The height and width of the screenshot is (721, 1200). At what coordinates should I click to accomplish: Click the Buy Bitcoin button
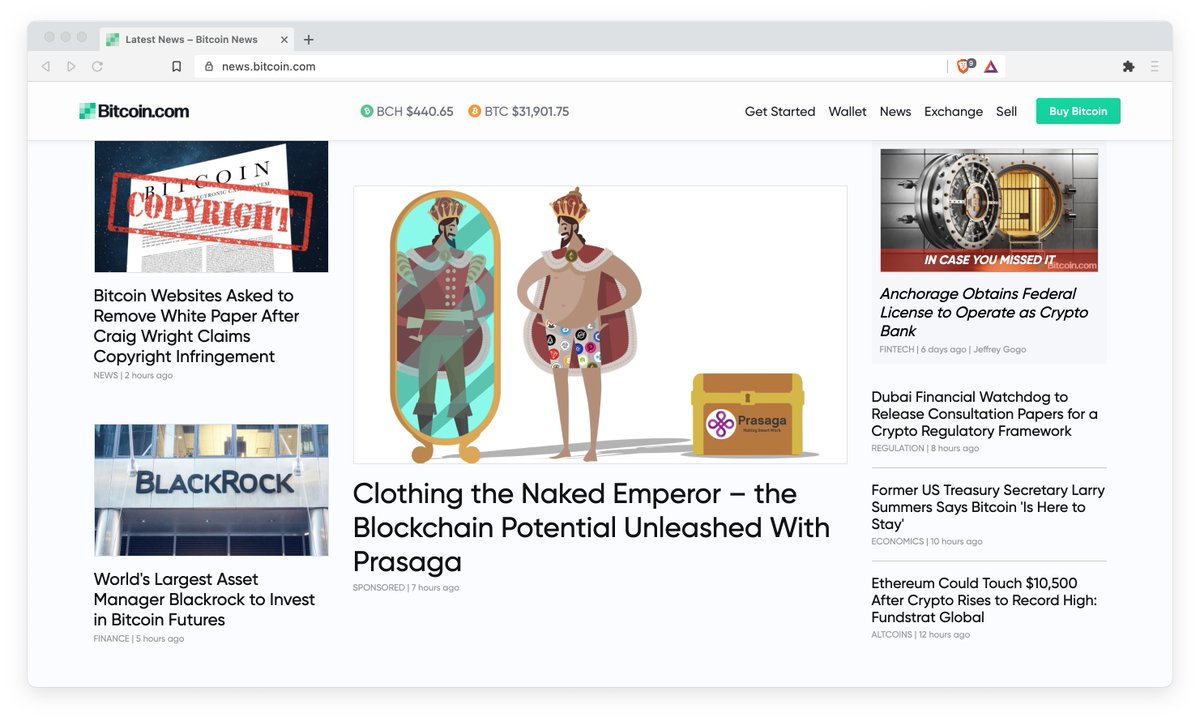pos(1078,111)
